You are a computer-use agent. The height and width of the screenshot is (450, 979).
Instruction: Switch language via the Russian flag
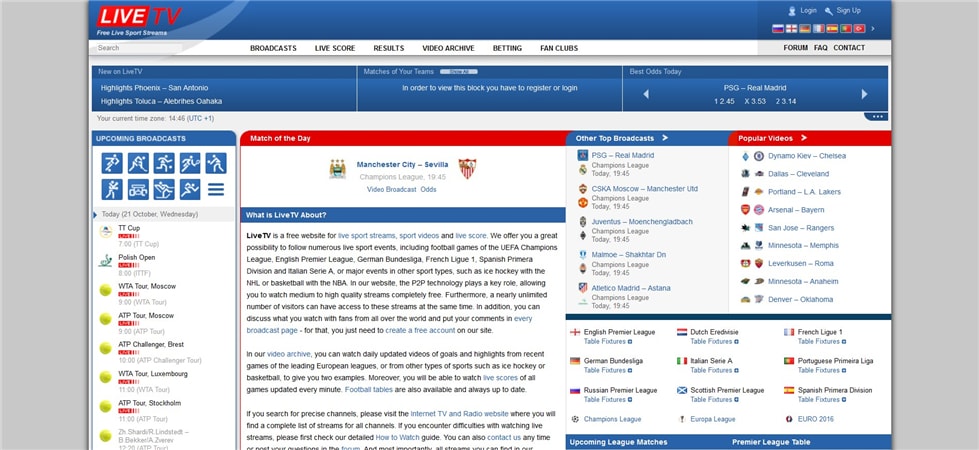777,29
